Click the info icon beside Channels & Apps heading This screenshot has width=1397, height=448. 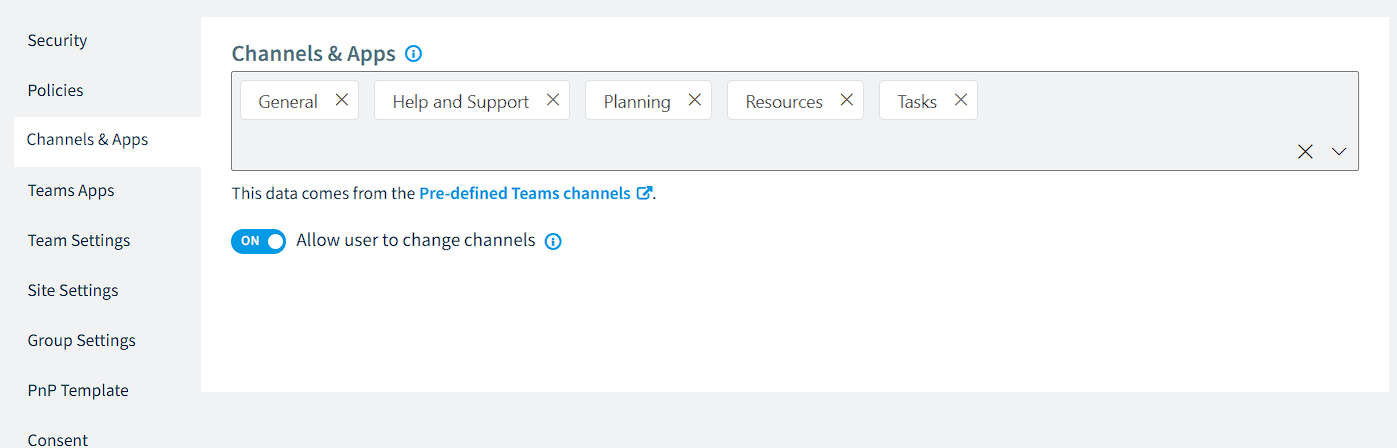click(414, 54)
